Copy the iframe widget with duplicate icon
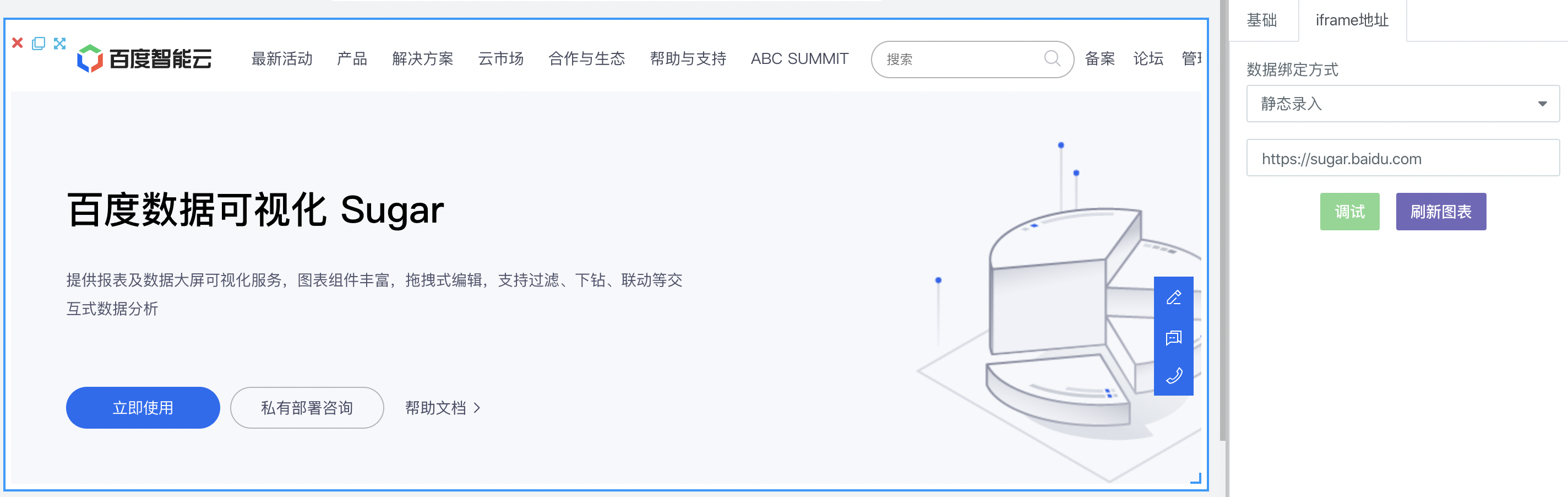Viewport: 1568px width, 497px height. [x=39, y=43]
